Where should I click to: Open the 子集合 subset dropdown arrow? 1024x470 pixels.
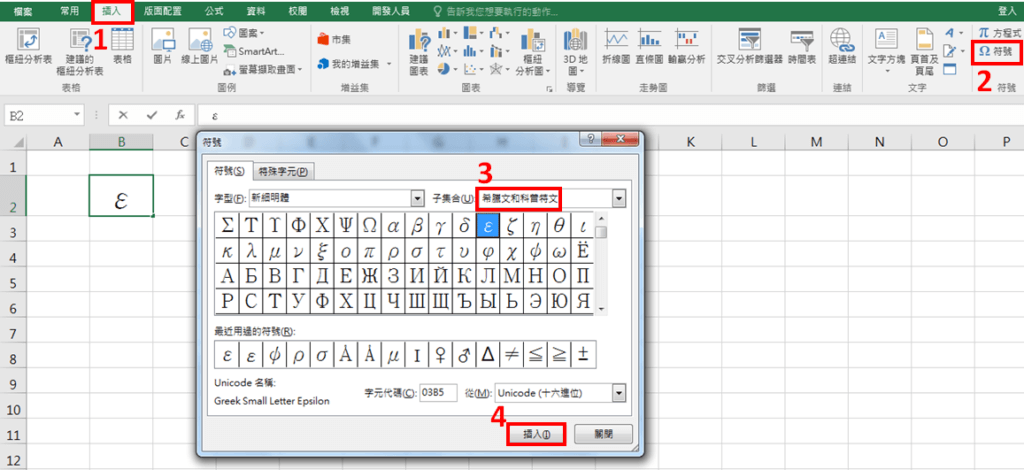tap(619, 199)
